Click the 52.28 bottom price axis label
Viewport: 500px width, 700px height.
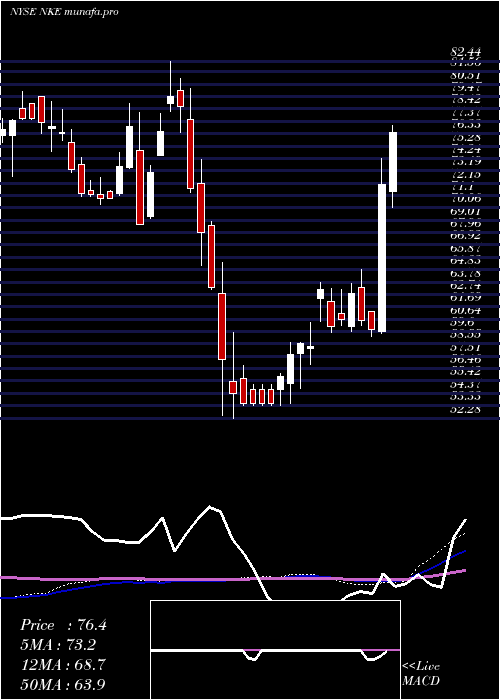pos(465,408)
